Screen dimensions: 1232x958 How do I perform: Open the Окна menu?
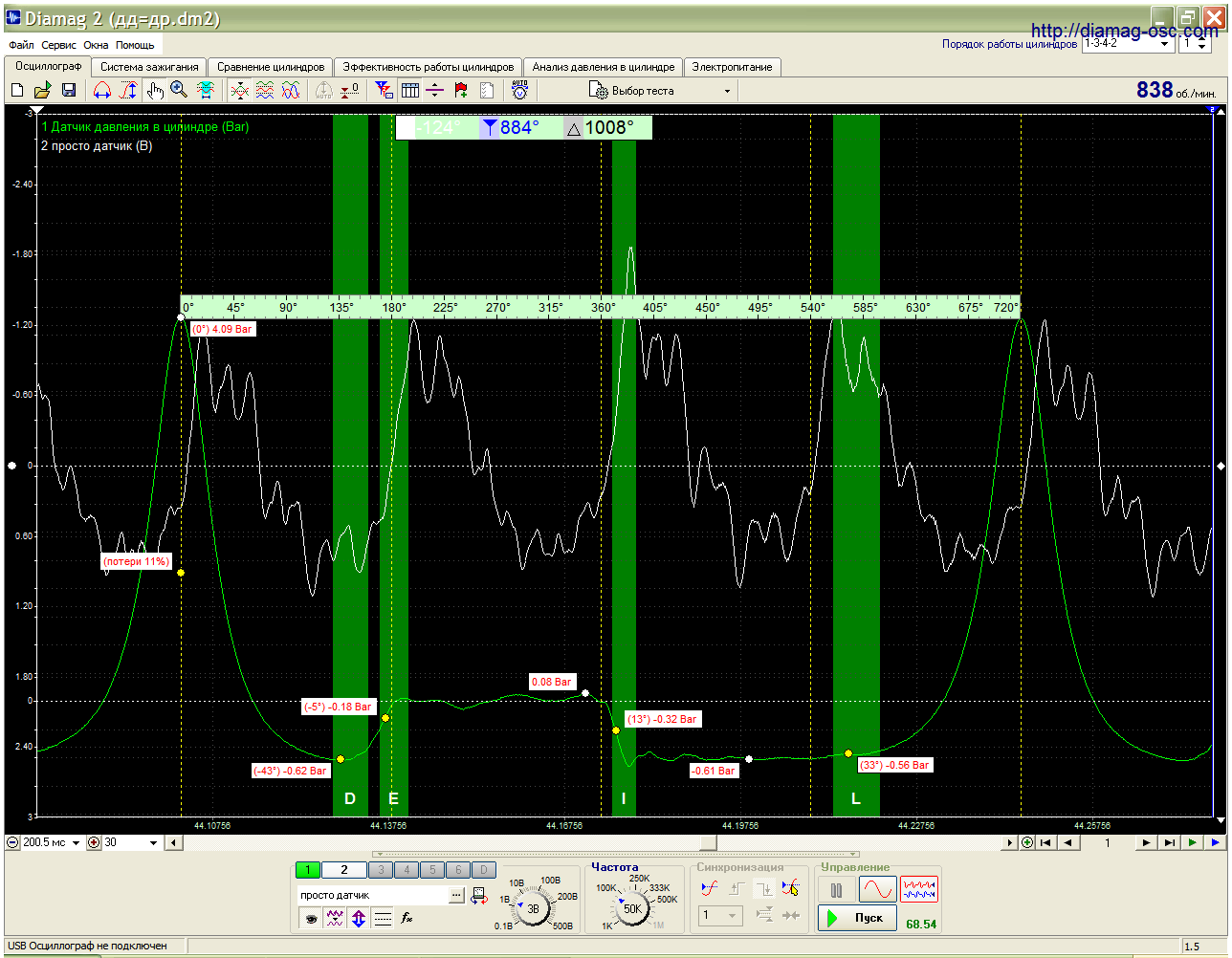pyautogui.click(x=96, y=45)
